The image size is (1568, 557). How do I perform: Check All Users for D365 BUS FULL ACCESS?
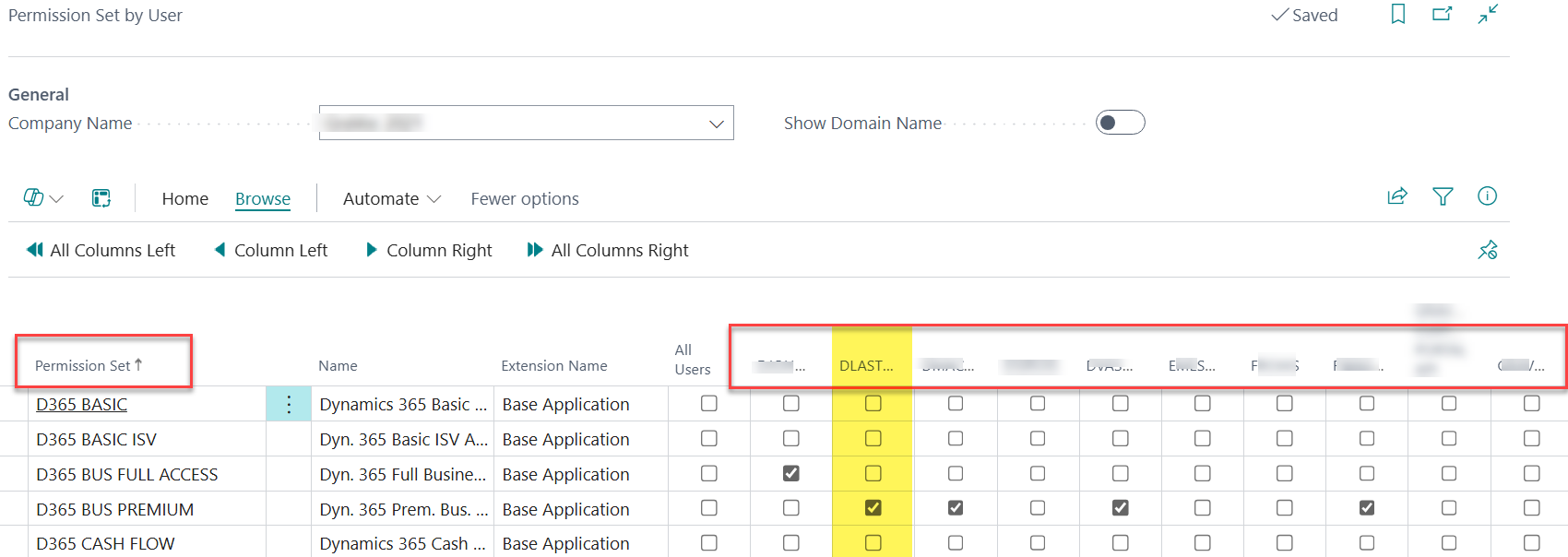[x=708, y=473]
